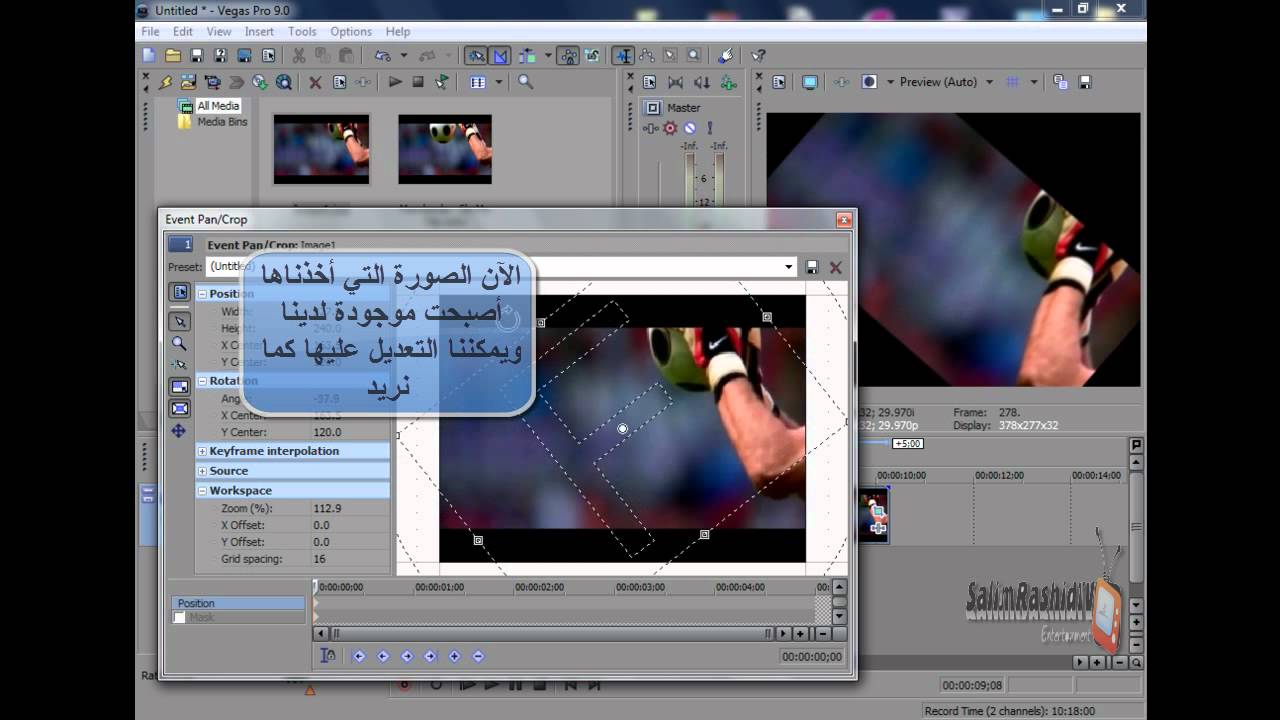The image size is (1280, 720).
Task: Save the Pan/Crop preset with the disk icon
Action: click(812, 267)
